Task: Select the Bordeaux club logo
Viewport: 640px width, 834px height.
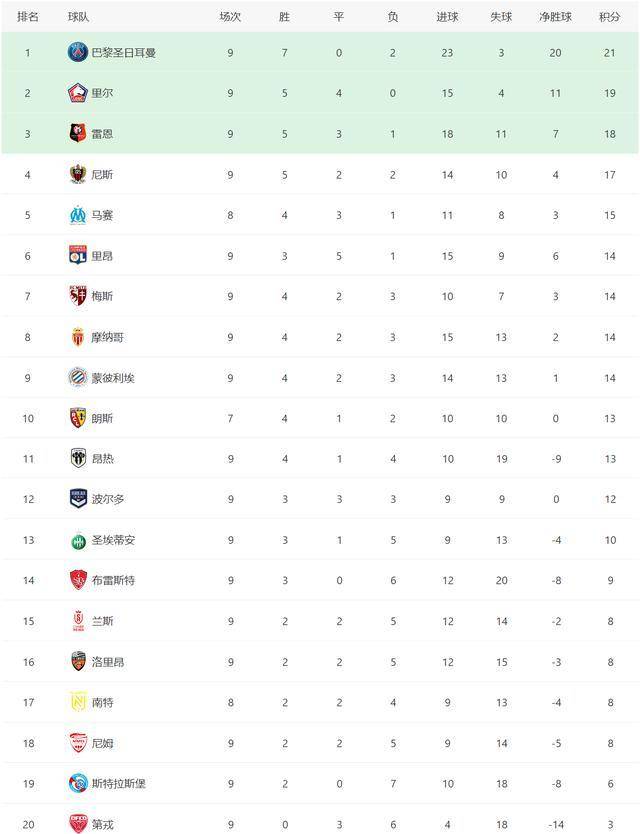Action: 78,499
